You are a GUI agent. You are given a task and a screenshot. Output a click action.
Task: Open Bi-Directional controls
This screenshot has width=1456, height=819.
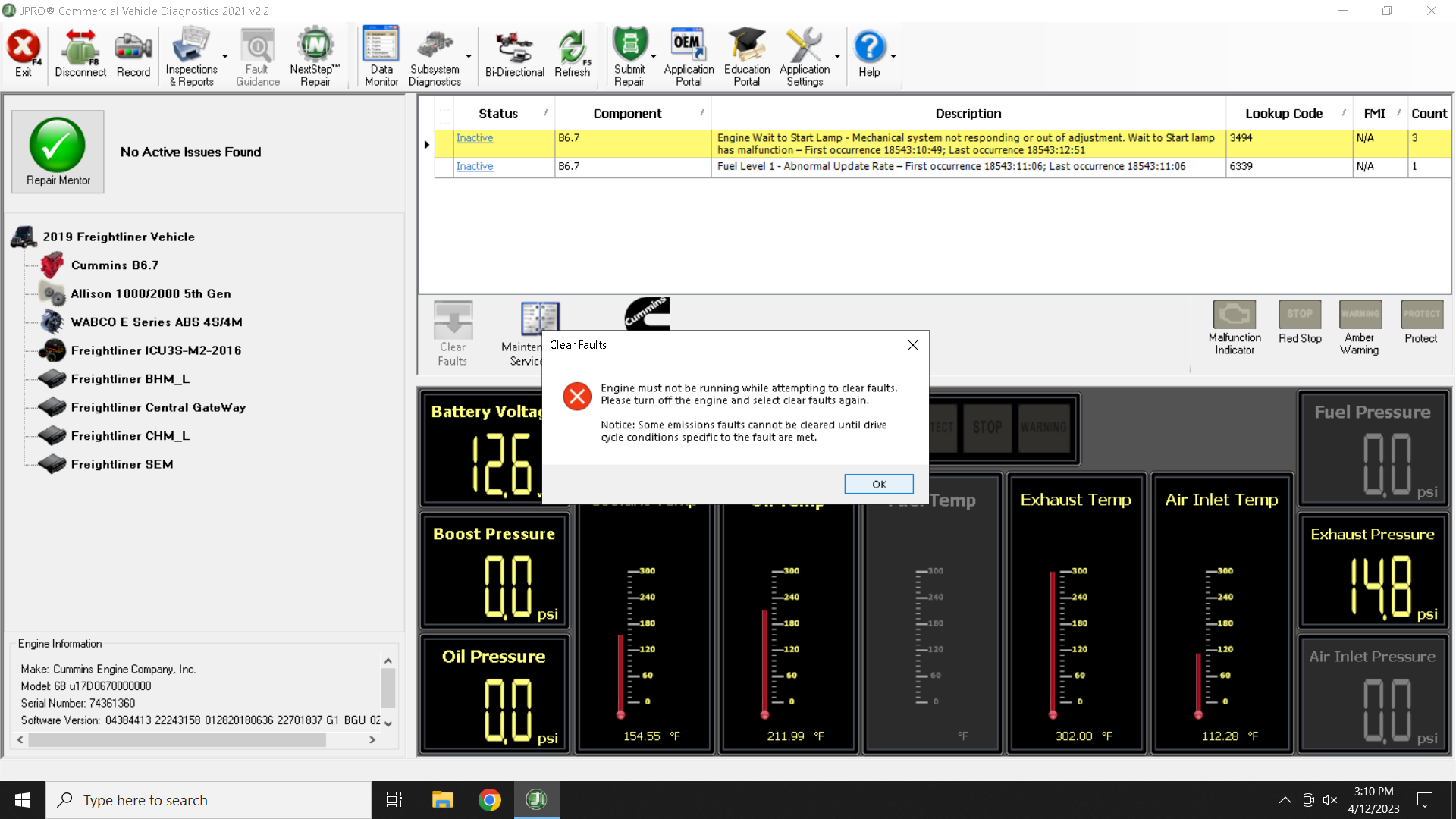pyautogui.click(x=515, y=54)
